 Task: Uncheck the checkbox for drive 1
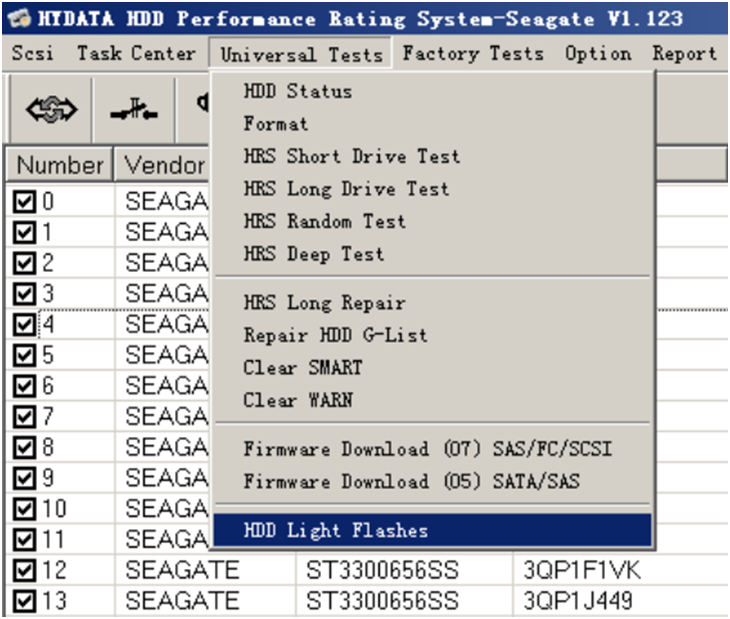click(x=24, y=232)
